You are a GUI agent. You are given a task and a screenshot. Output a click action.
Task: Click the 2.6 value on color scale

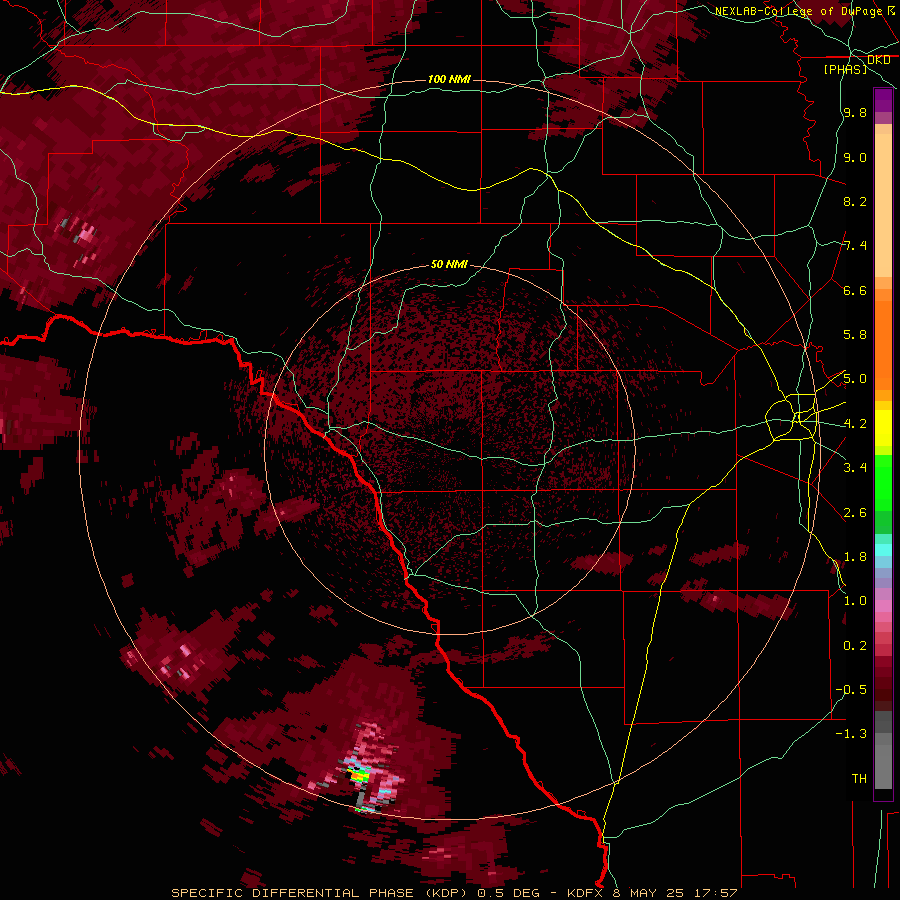click(x=855, y=513)
